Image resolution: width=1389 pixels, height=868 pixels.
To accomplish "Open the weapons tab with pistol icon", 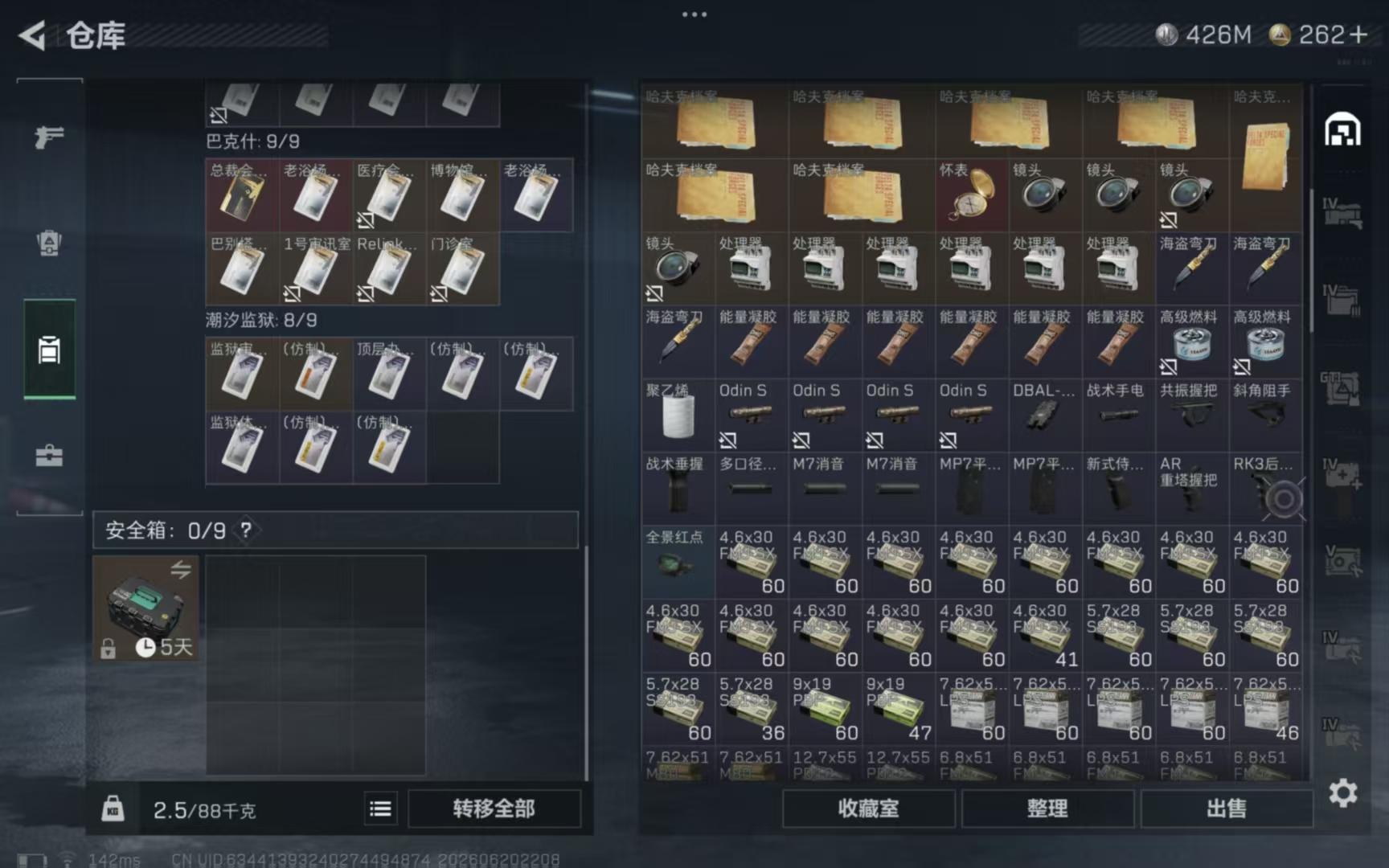I will [49, 137].
